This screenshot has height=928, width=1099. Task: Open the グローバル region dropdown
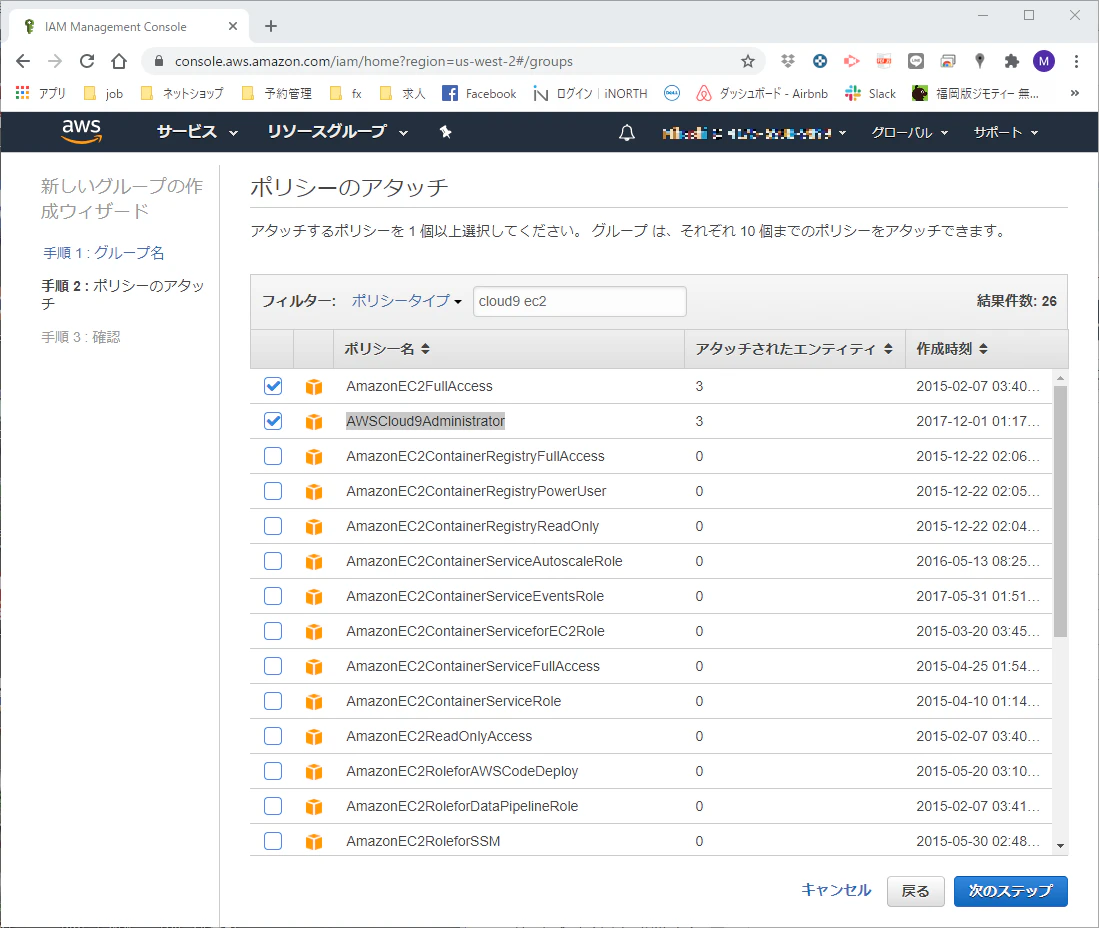[x=910, y=132]
